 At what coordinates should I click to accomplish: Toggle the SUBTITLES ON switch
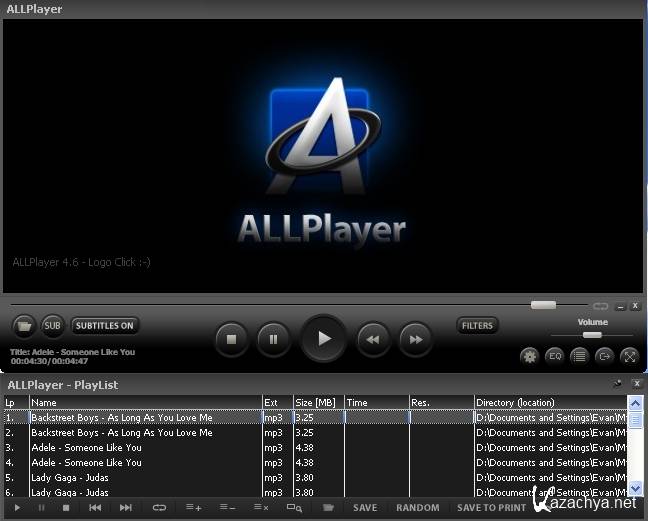tap(105, 326)
